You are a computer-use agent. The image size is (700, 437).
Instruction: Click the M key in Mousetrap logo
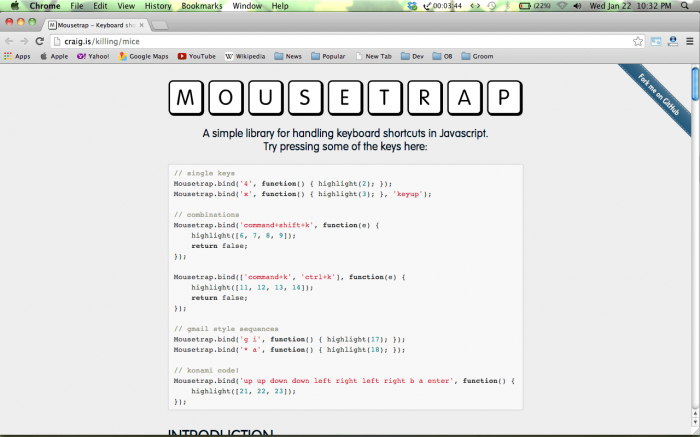(186, 97)
